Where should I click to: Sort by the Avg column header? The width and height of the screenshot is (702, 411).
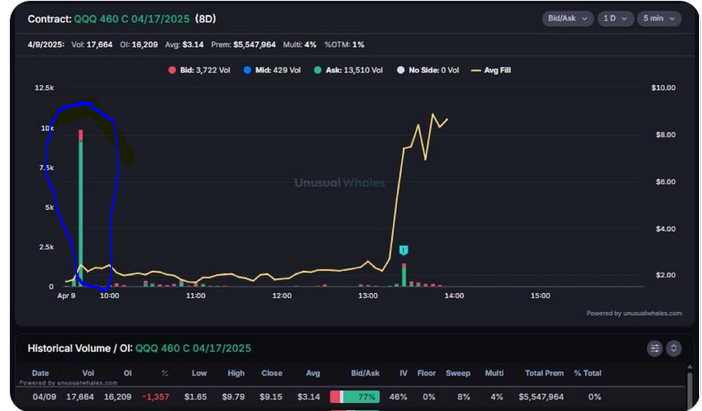pos(313,373)
